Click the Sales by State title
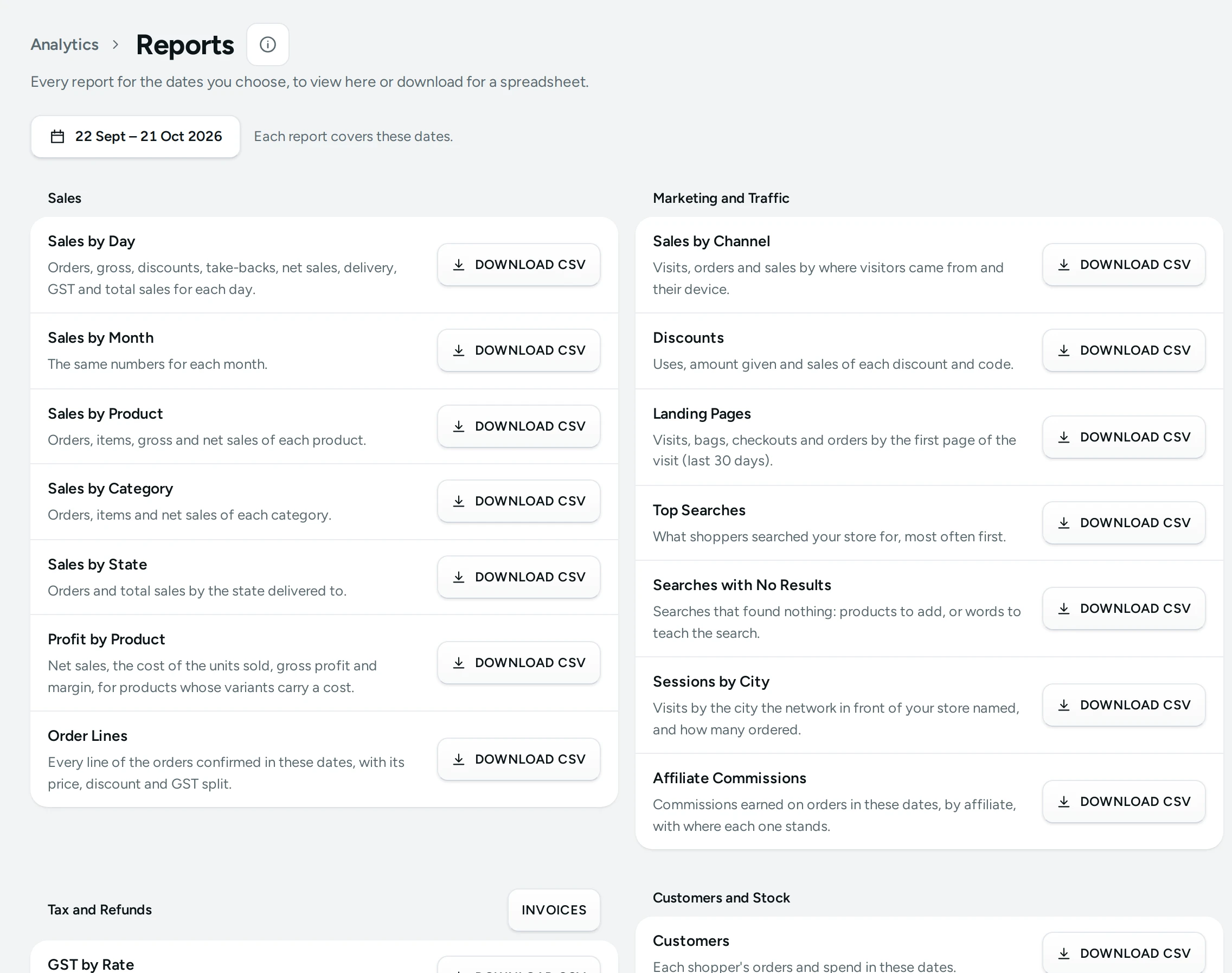The image size is (1232, 973). [98, 565]
